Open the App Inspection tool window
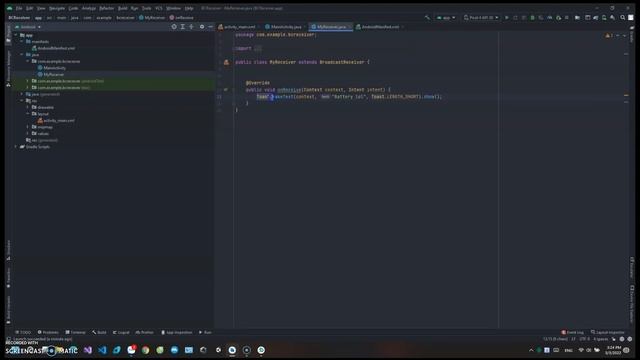 tap(177, 332)
